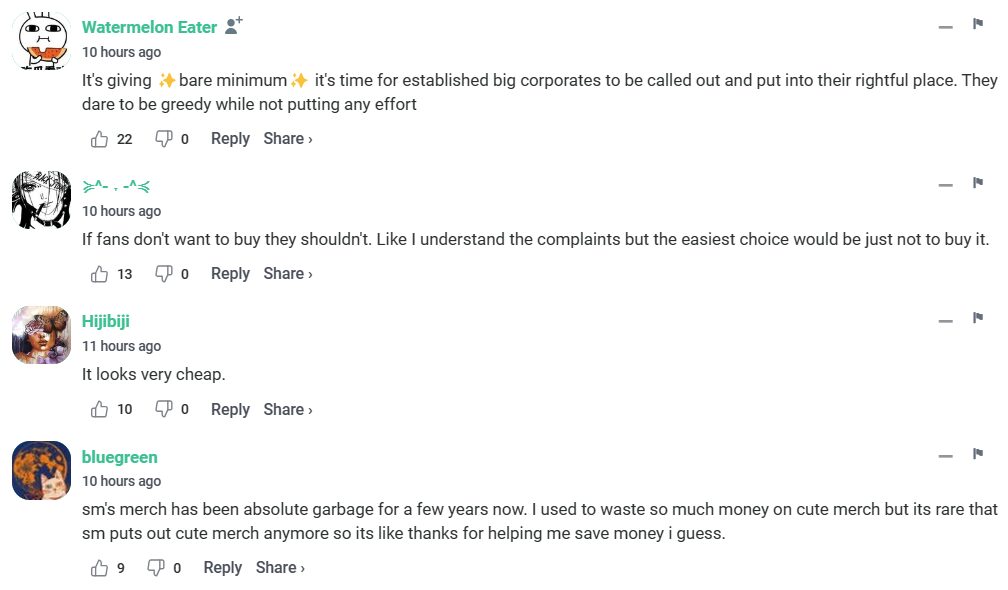Collapse Hijibiji's comment
This screenshot has height=590, width=1008.
click(x=946, y=321)
